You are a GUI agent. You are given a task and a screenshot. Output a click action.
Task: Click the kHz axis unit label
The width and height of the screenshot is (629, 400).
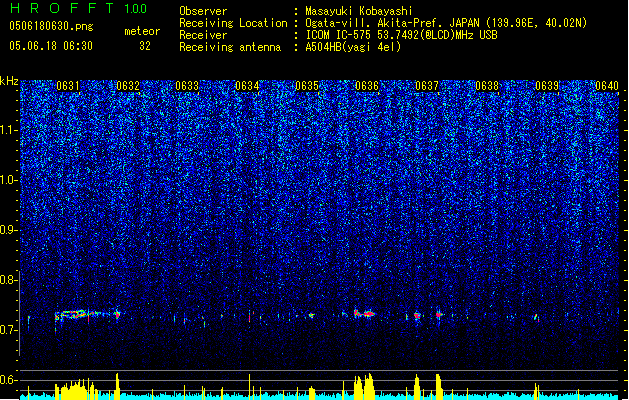click(x=9, y=81)
